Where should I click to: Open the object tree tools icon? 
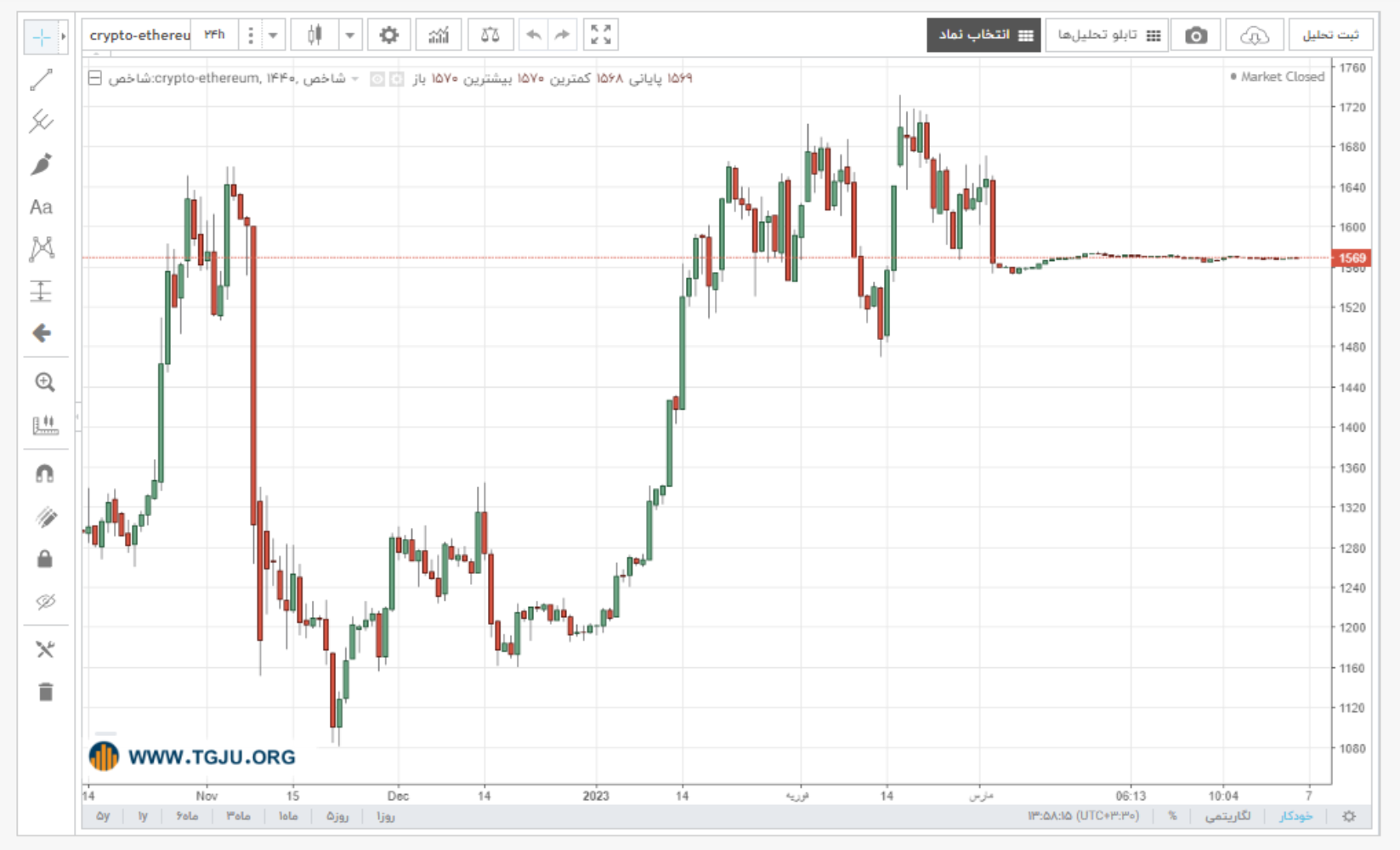[x=45, y=649]
